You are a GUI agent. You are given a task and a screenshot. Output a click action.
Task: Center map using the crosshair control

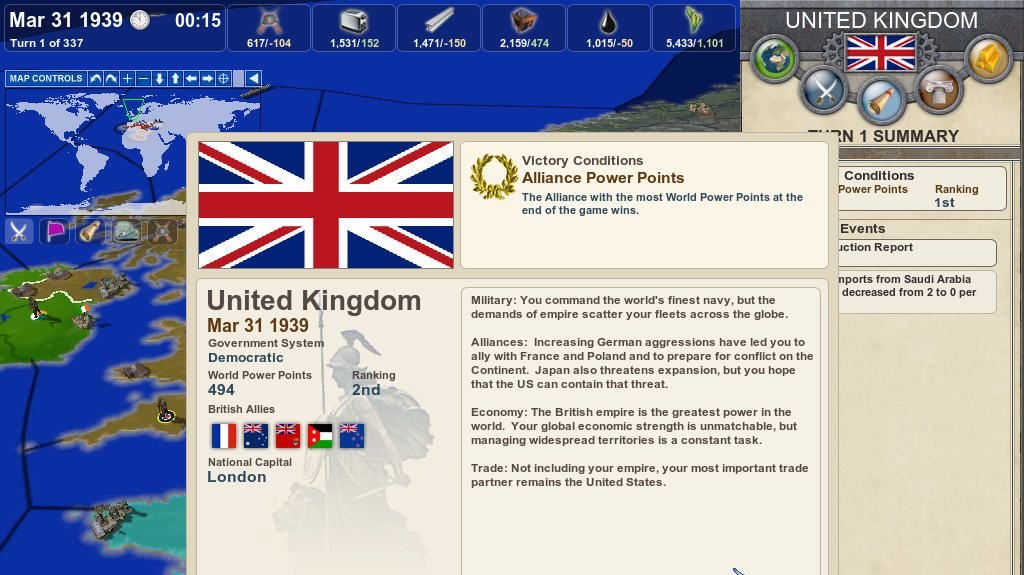click(223, 78)
